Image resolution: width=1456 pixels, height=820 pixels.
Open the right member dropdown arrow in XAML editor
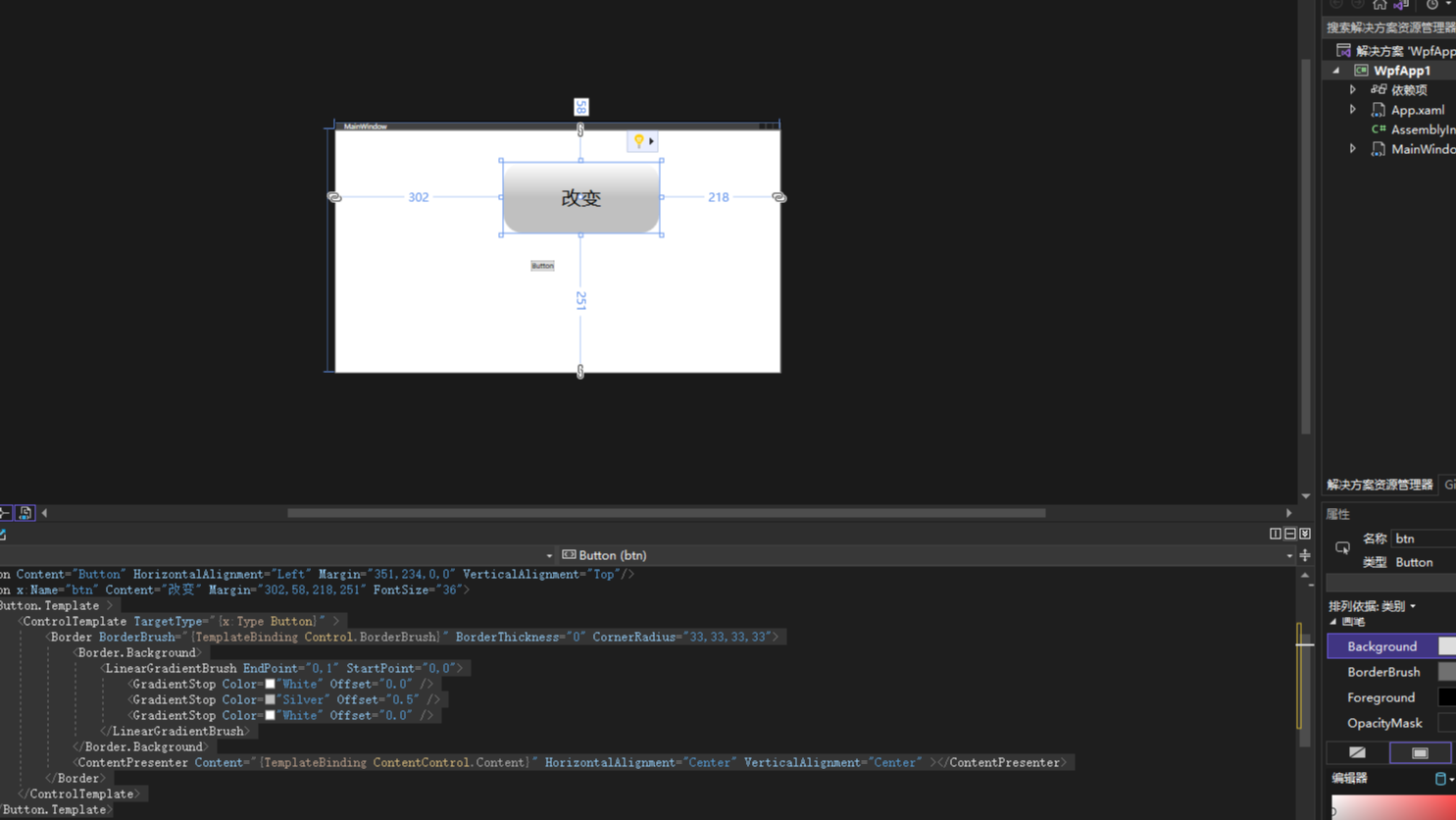[1289, 556]
